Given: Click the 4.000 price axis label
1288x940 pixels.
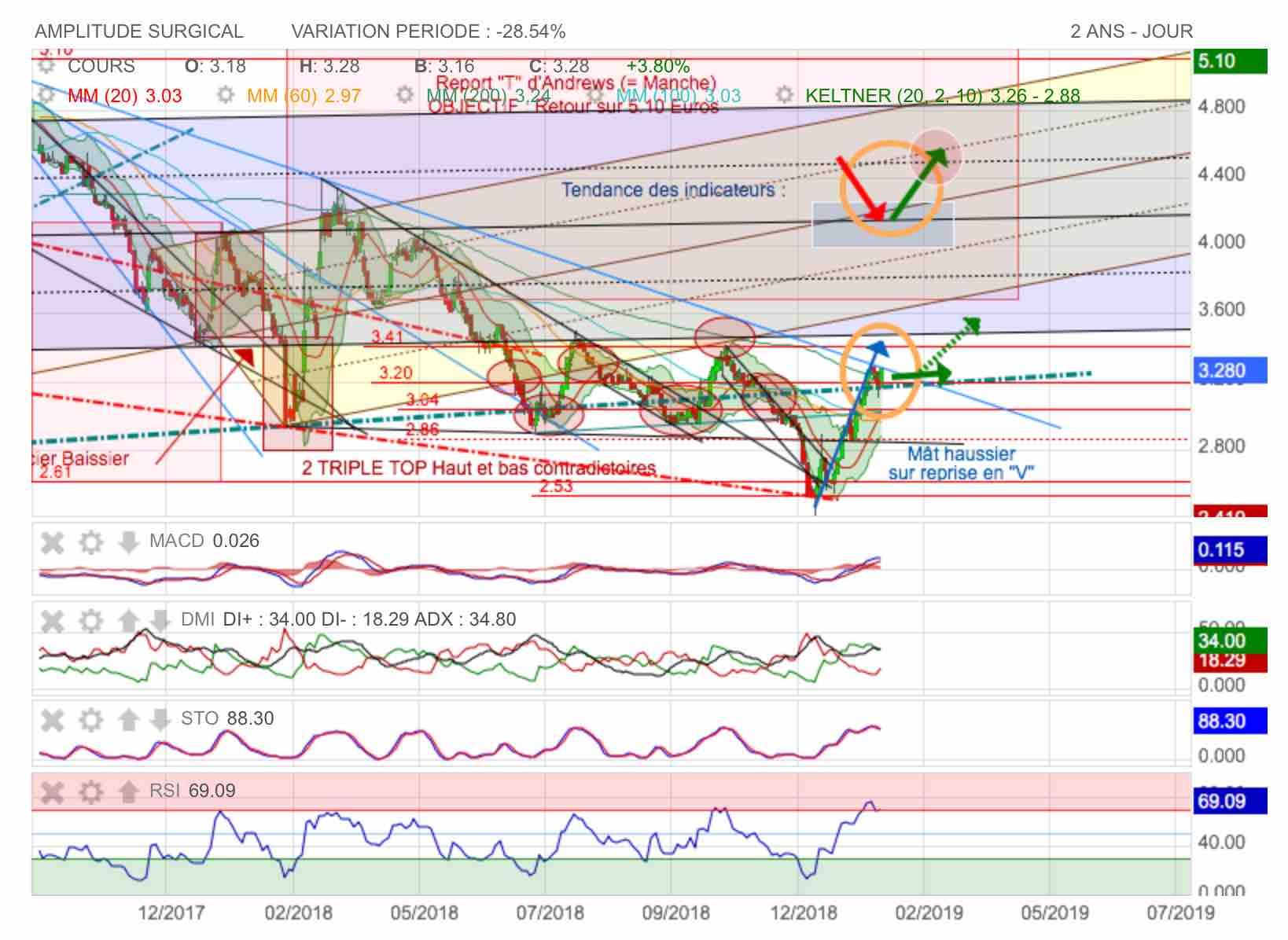Looking at the screenshot, I should click(1221, 242).
